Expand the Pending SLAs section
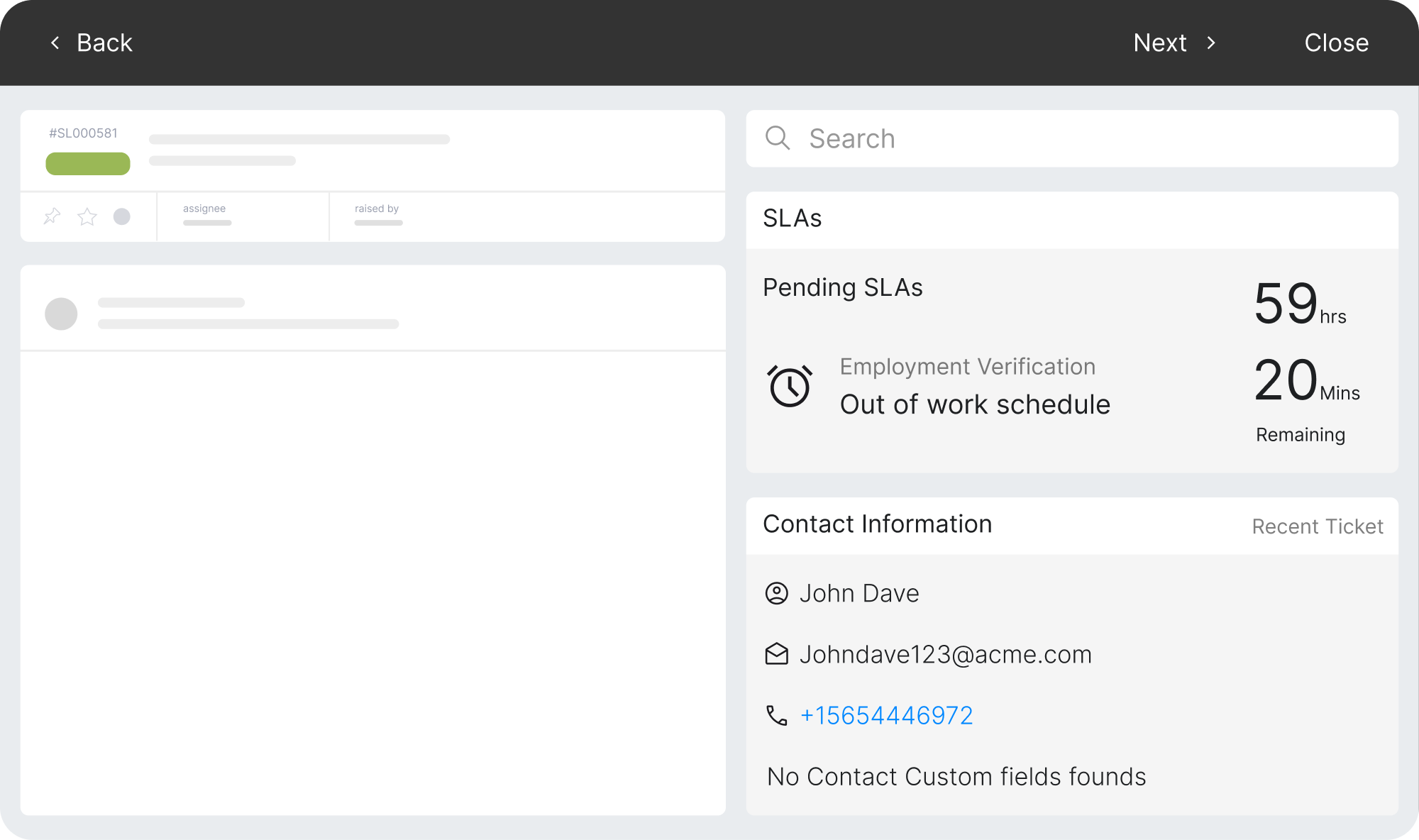Image resolution: width=1419 pixels, height=840 pixels. pyautogui.click(x=842, y=287)
